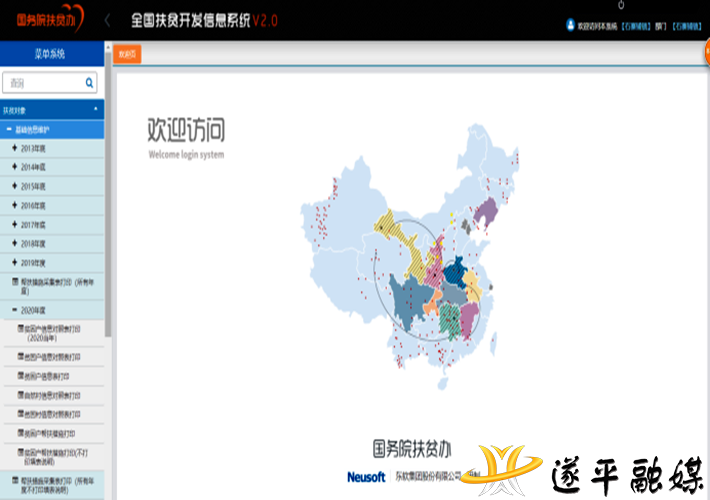The image size is (710, 500).
Task: Collapse the 扶贫对象 menu header
Action: 96,108
